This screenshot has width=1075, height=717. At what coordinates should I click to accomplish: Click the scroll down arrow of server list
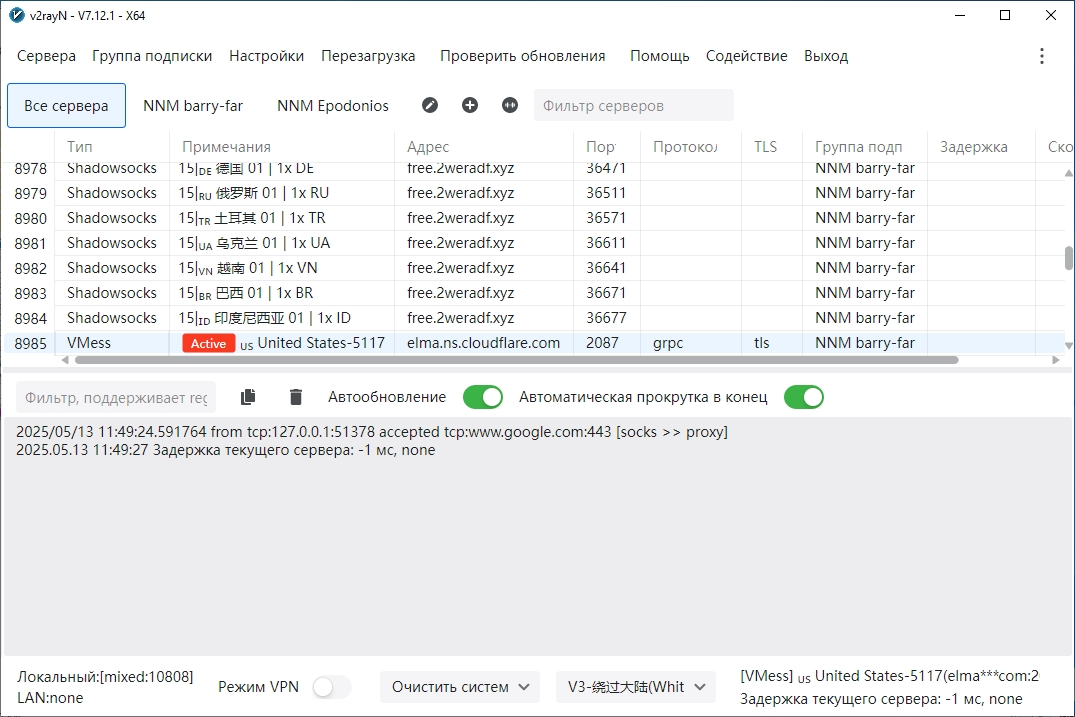pyautogui.click(x=1068, y=345)
